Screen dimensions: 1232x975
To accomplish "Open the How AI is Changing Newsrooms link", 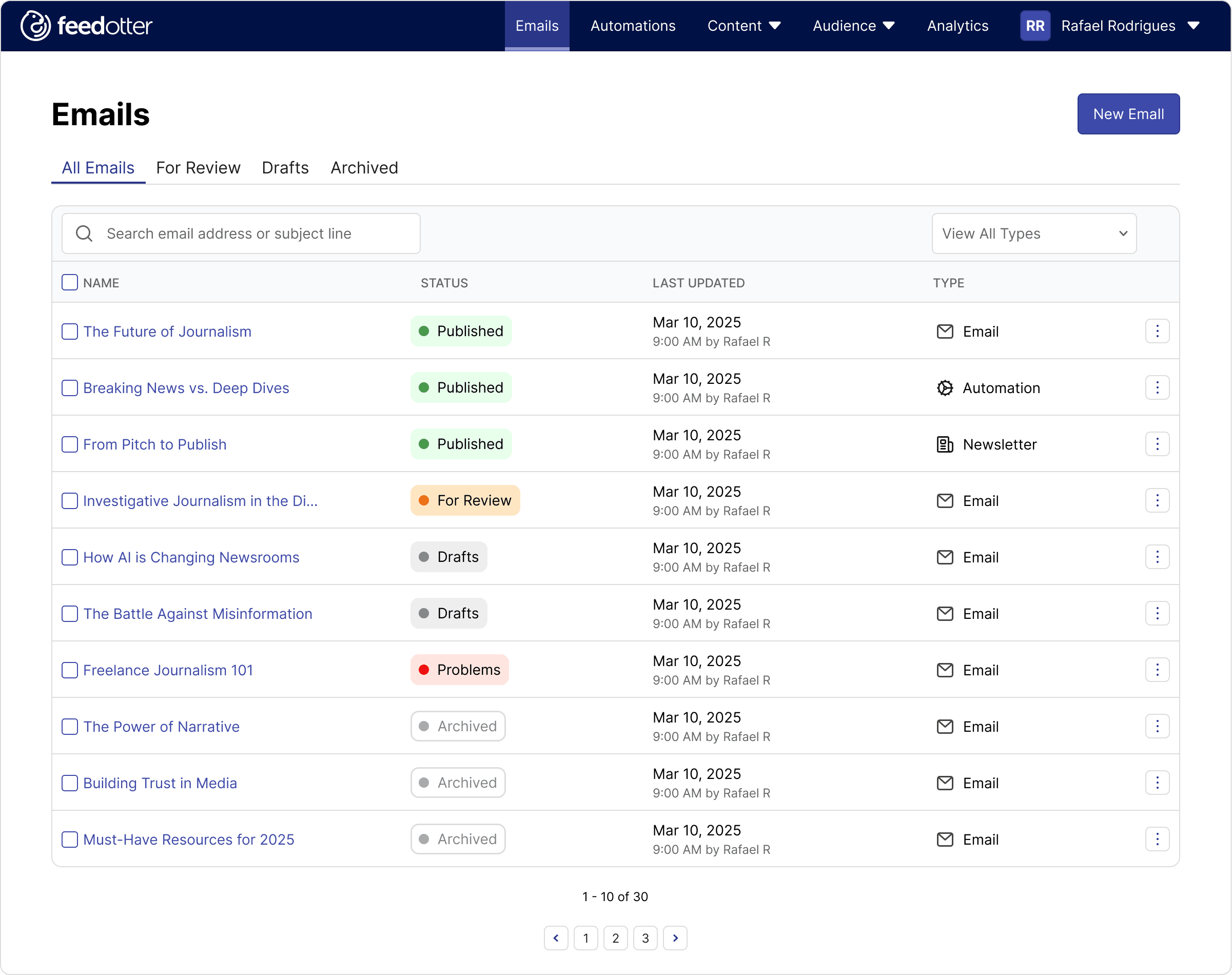I will tap(191, 557).
